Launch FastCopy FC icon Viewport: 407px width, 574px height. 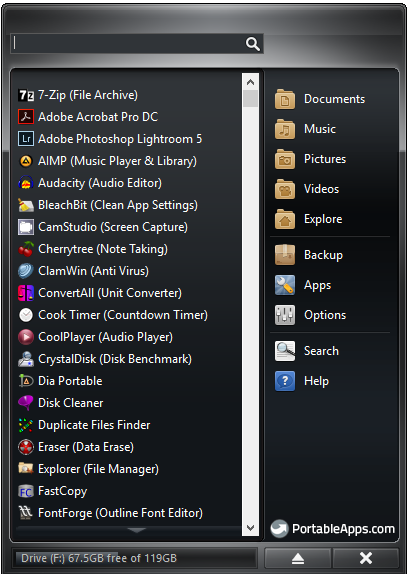pyautogui.click(x=26, y=491)
